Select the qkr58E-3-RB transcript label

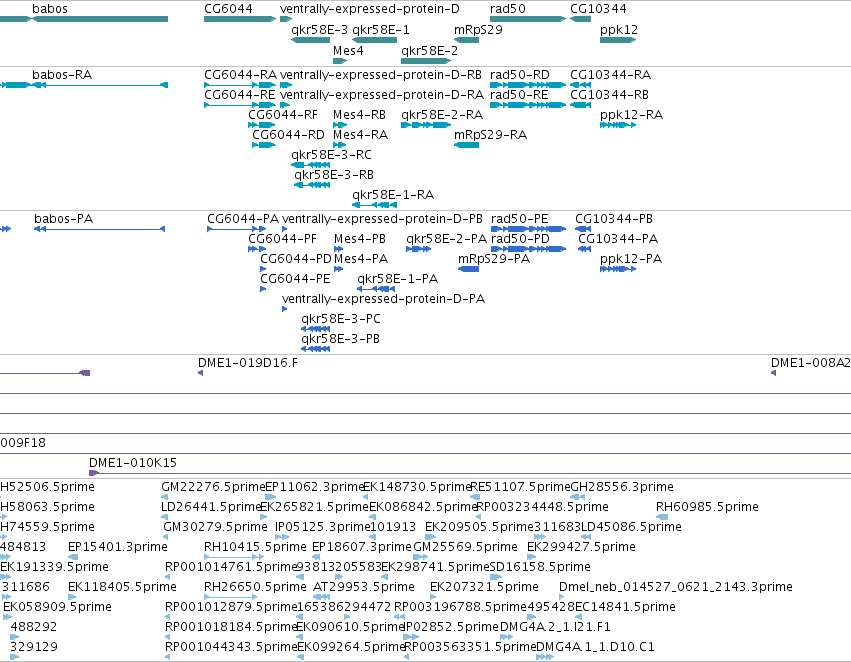pyautogui.click(x=334, y=175)
